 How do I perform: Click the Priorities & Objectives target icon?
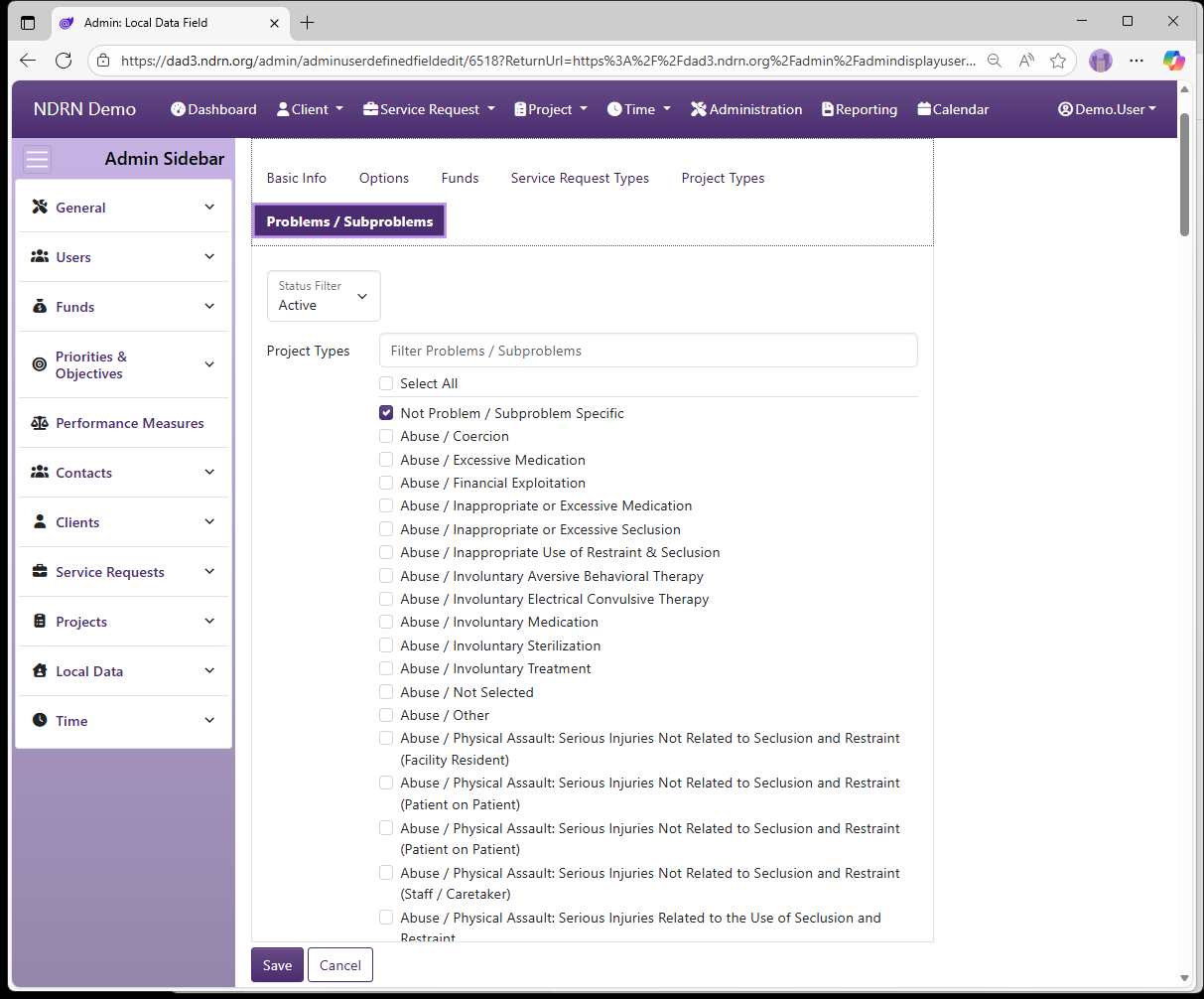pyautogui.click(x=40, y=364)
